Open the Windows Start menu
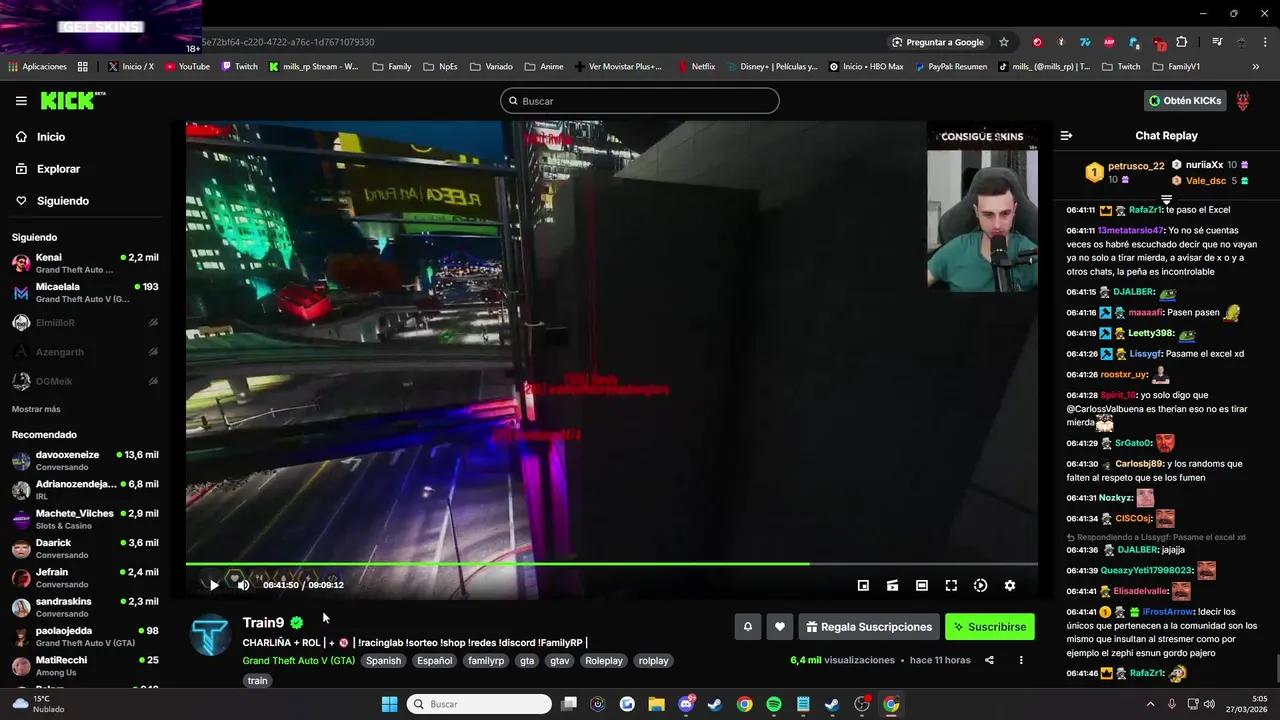This screenshot has width=1280, height=720. click(389, 704)
